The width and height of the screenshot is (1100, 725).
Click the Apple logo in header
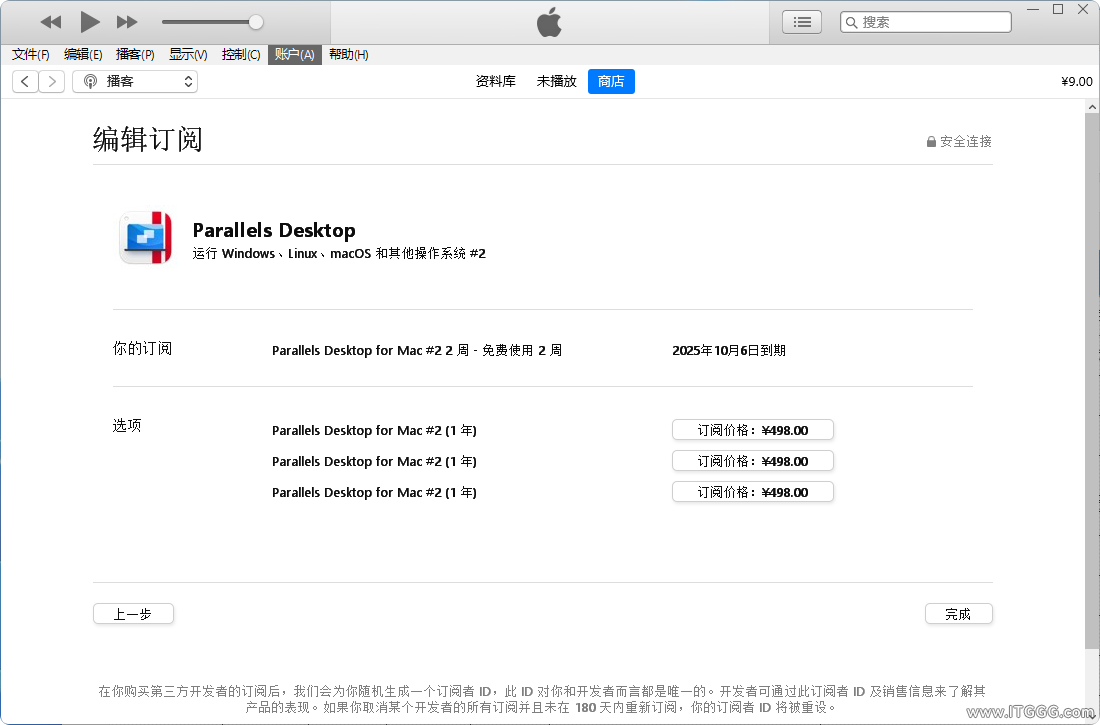(x=549, y=22)
